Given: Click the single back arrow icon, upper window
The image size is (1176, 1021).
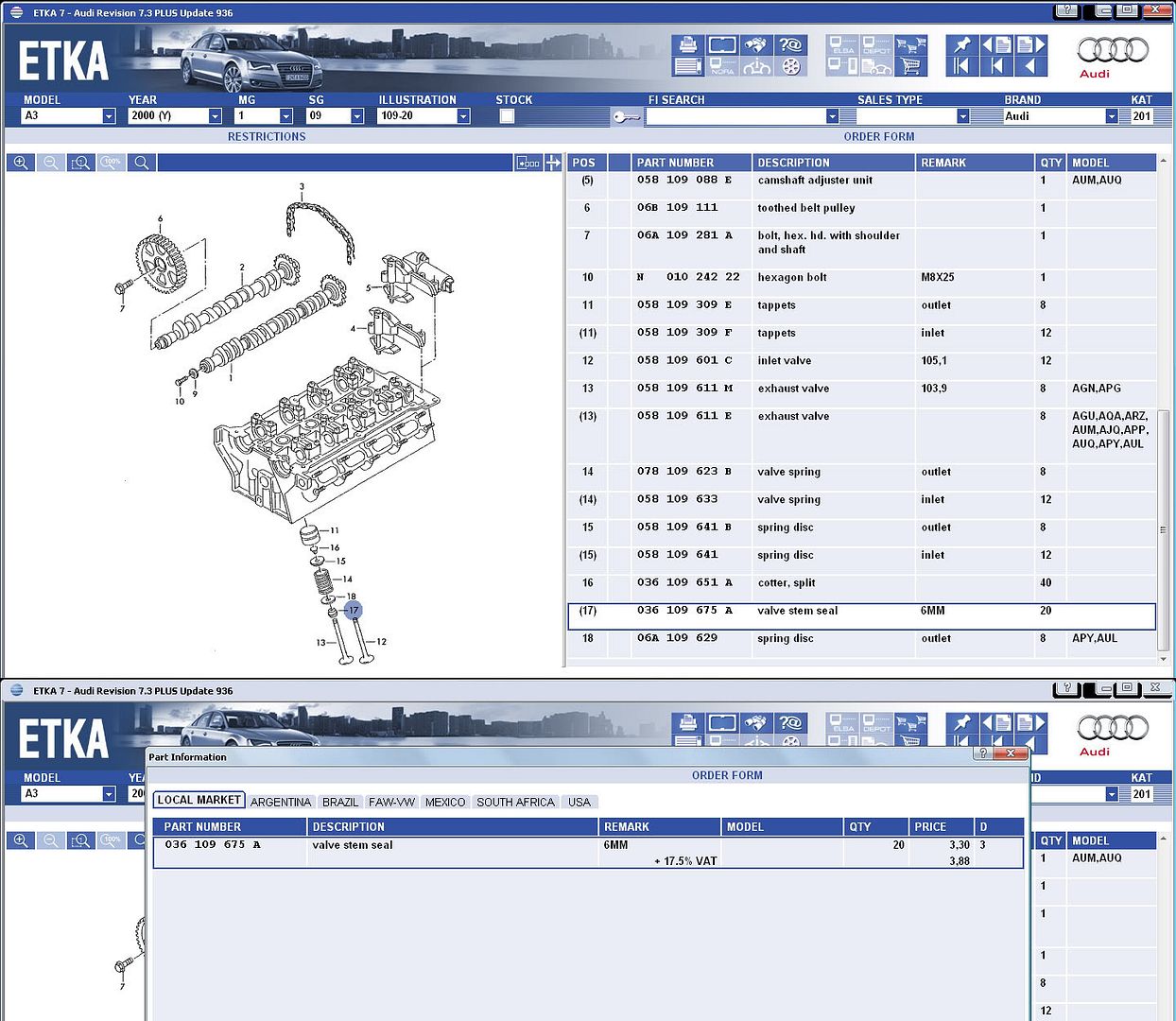Looking at the screenshot, I should pos(1031,66).
